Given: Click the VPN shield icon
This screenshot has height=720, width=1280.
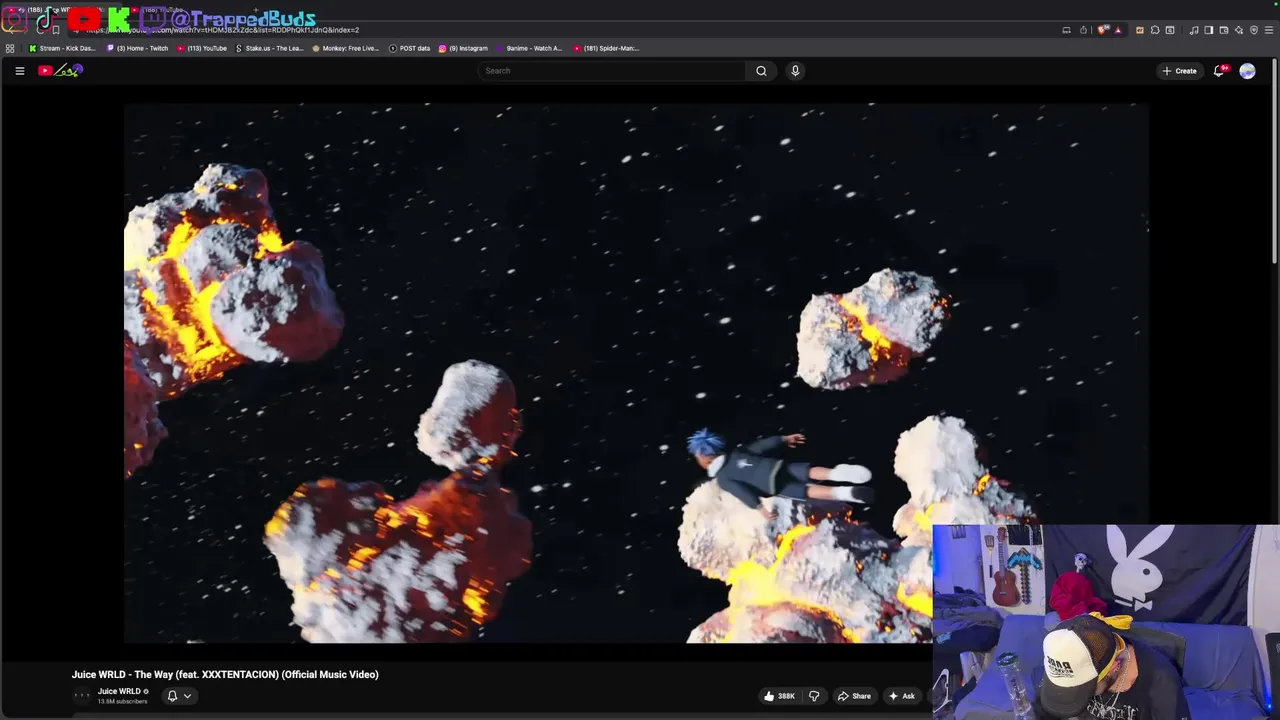Looking at the screenshot, I should point(1254,30).
